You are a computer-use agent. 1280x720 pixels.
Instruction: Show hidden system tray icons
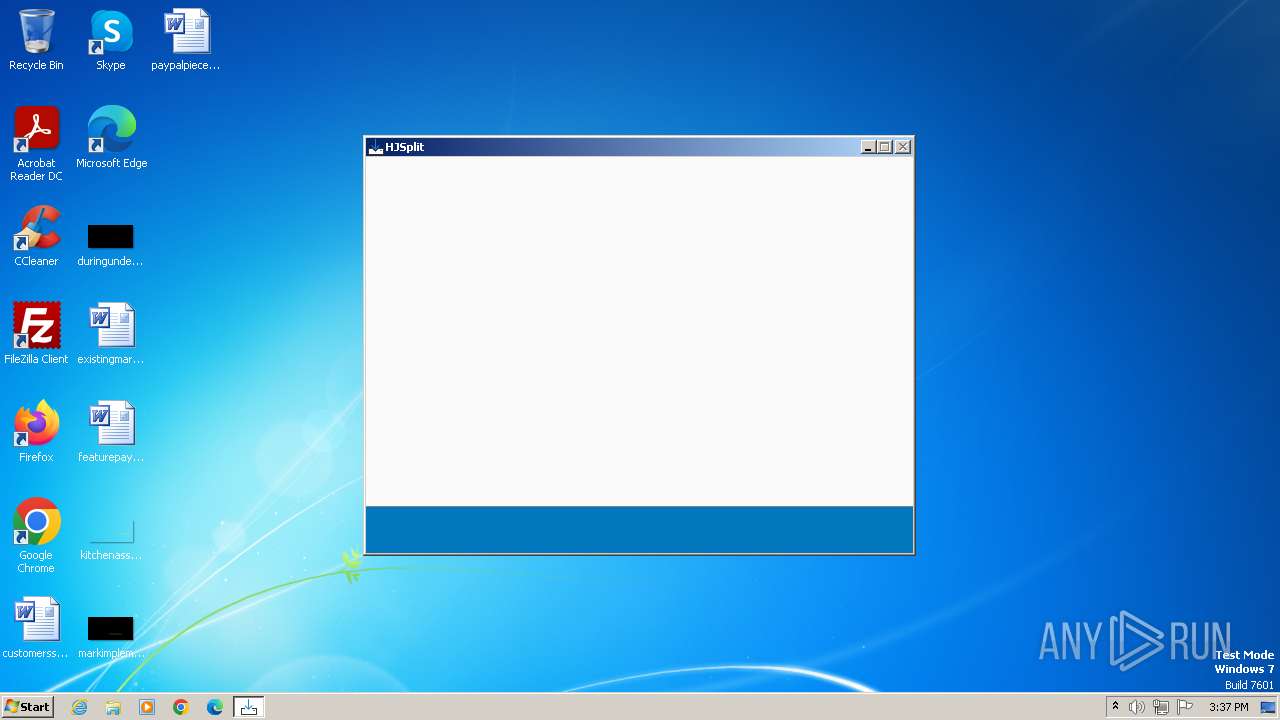click(x=1115, y=707)
